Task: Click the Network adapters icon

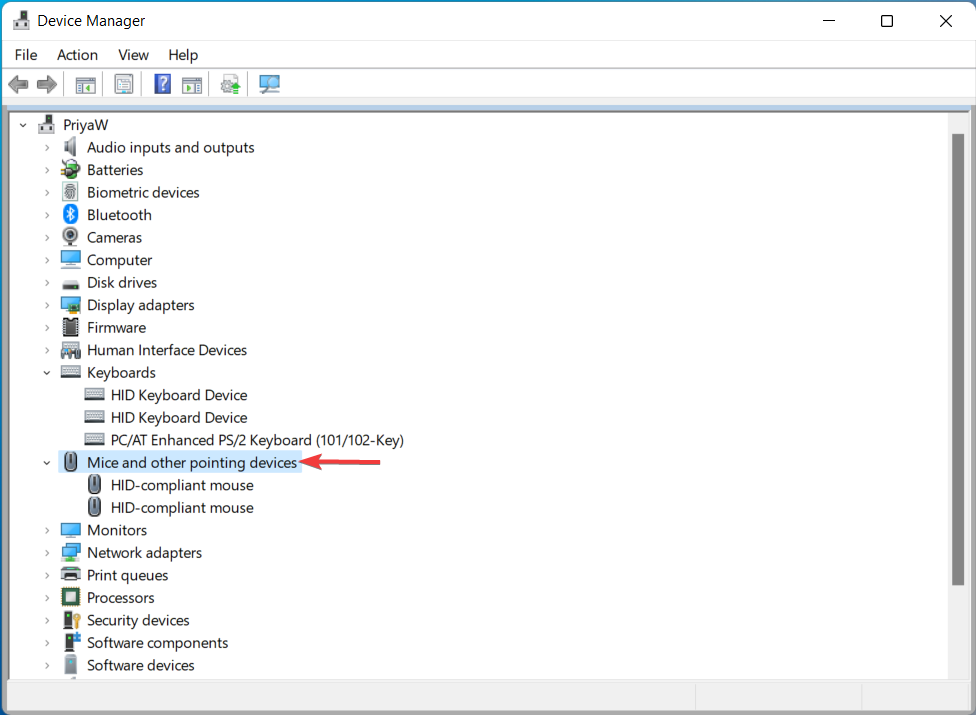Action: (70, 553)
